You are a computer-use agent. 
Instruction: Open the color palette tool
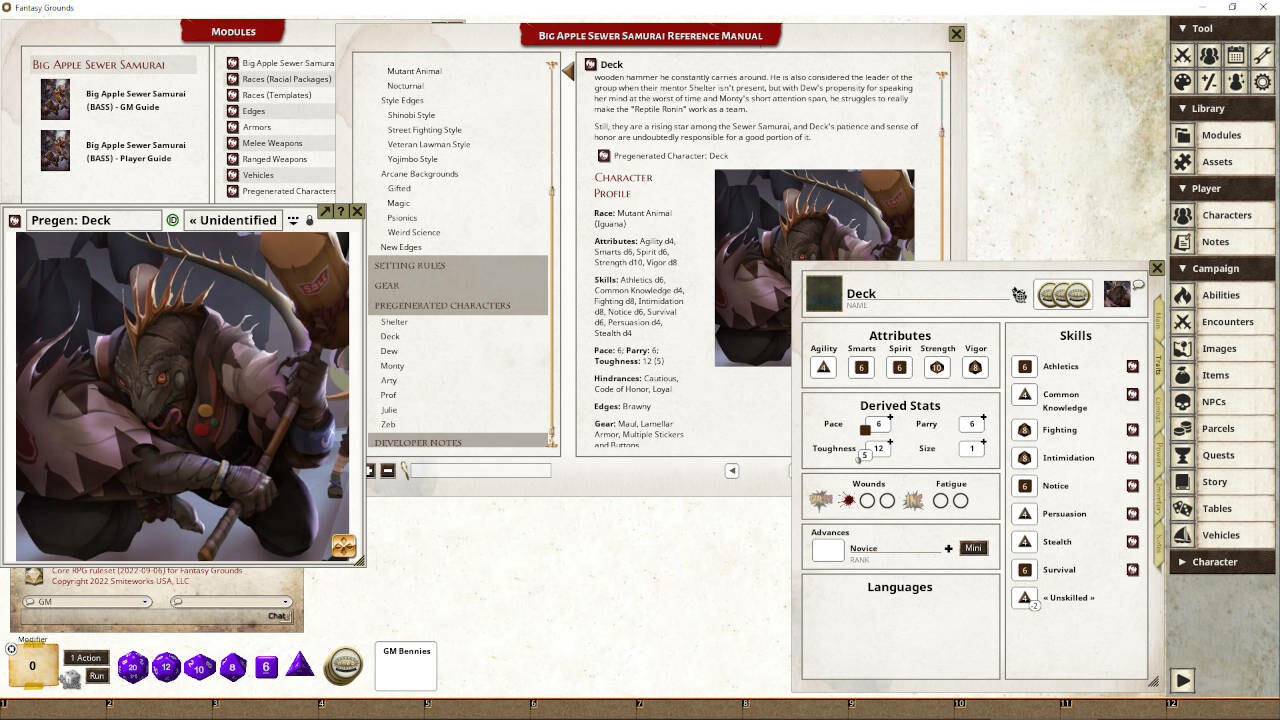point(1182,83)
